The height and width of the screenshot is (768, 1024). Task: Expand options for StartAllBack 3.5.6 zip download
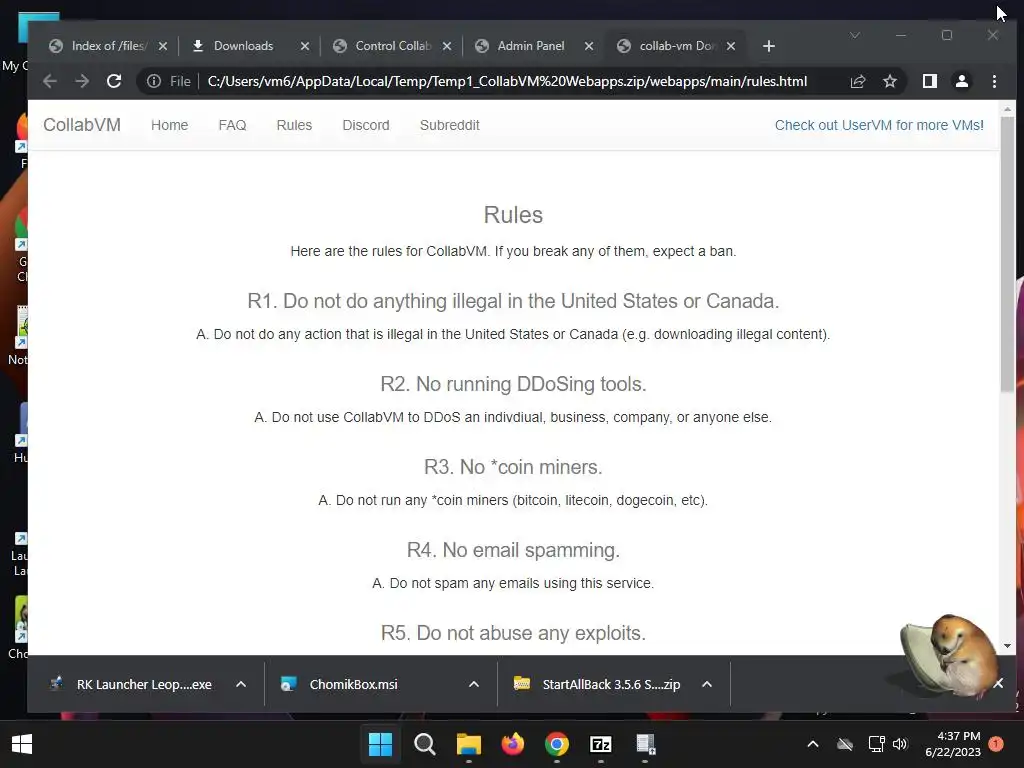coord(707,684)
